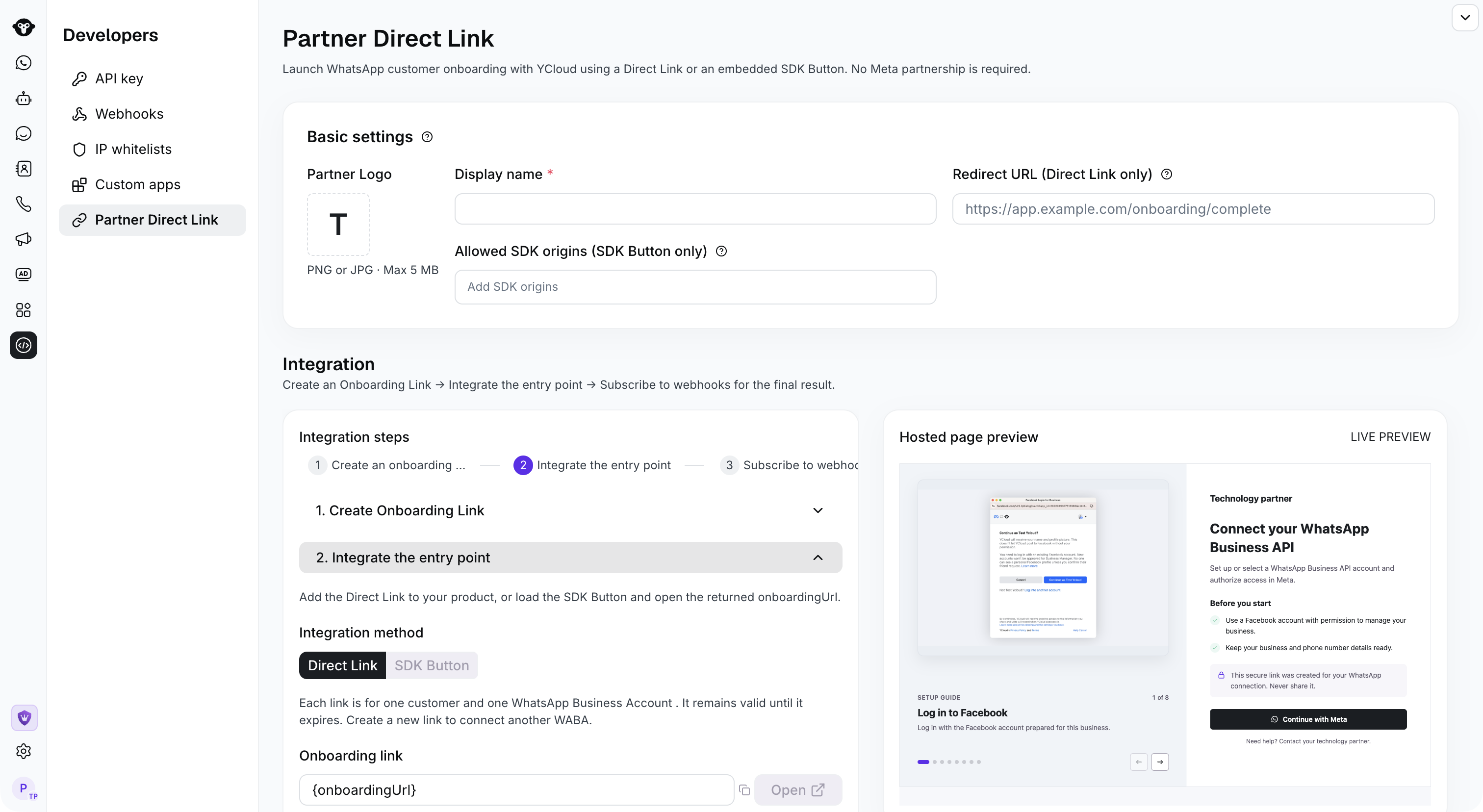The height and width of the screenshot is (812, 1483).
Task: Open the user profile avatar P
Action: [x=24, y=788]
